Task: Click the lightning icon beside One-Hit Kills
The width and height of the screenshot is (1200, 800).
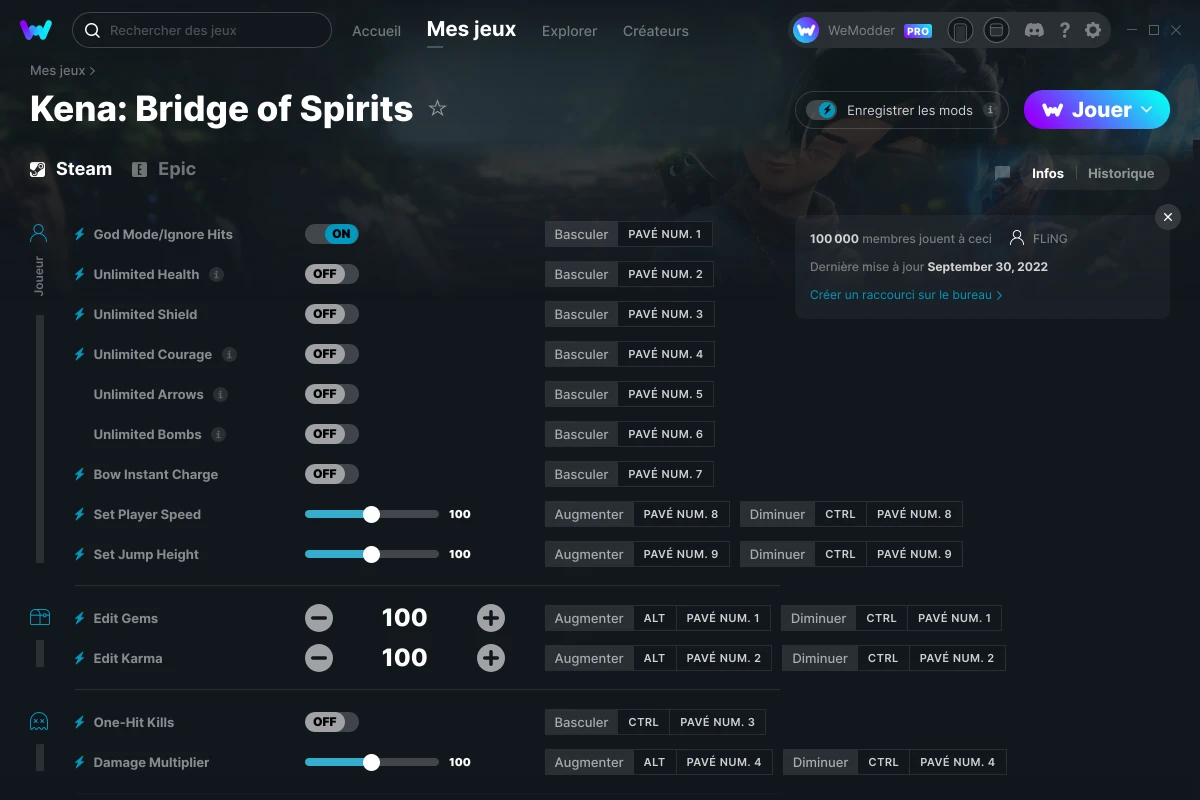Action: click(80, 722)
